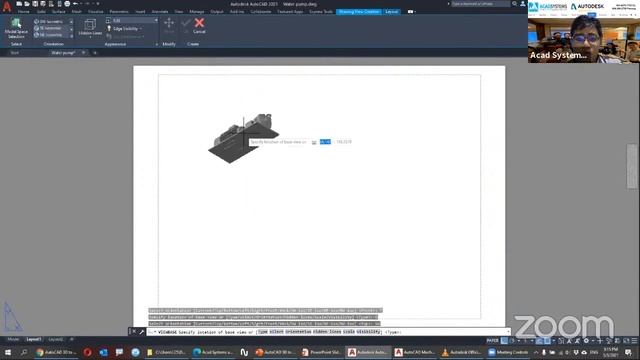
Task: Click the Orientation option in command line
Action: click(298, 332)
